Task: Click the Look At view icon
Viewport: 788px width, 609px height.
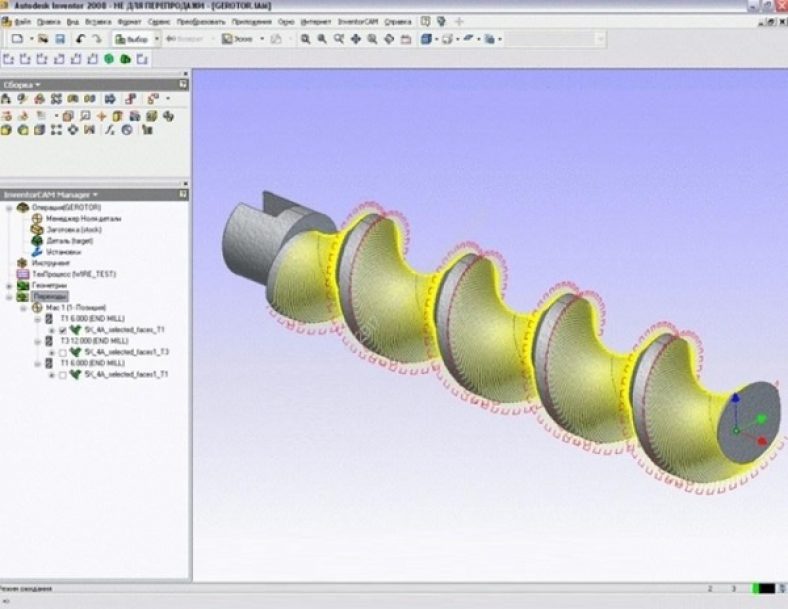Action: [406, 39]
